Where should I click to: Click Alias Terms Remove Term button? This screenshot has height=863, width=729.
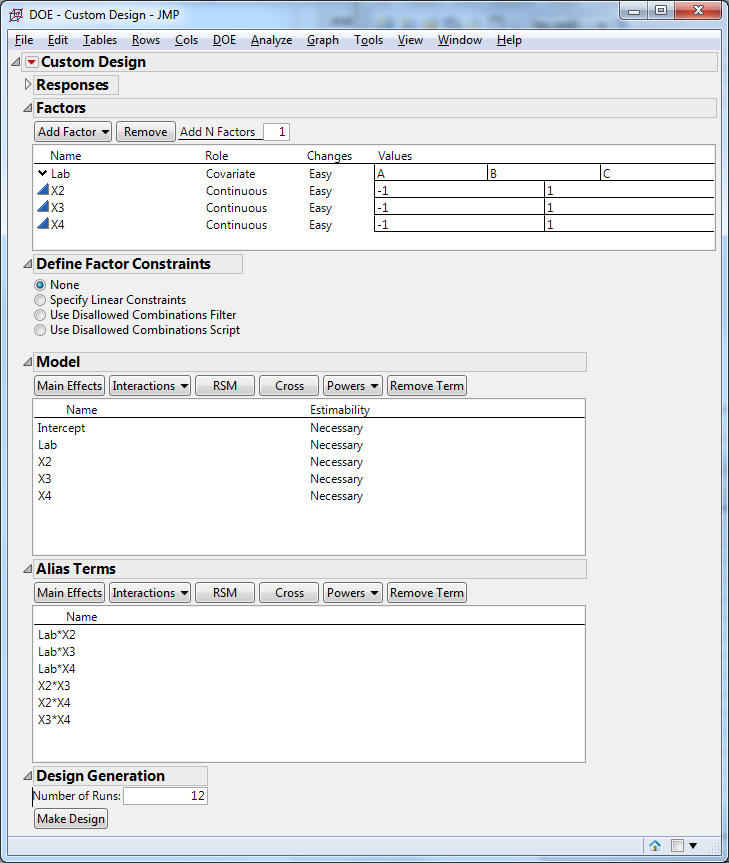[x=427, y=593]
